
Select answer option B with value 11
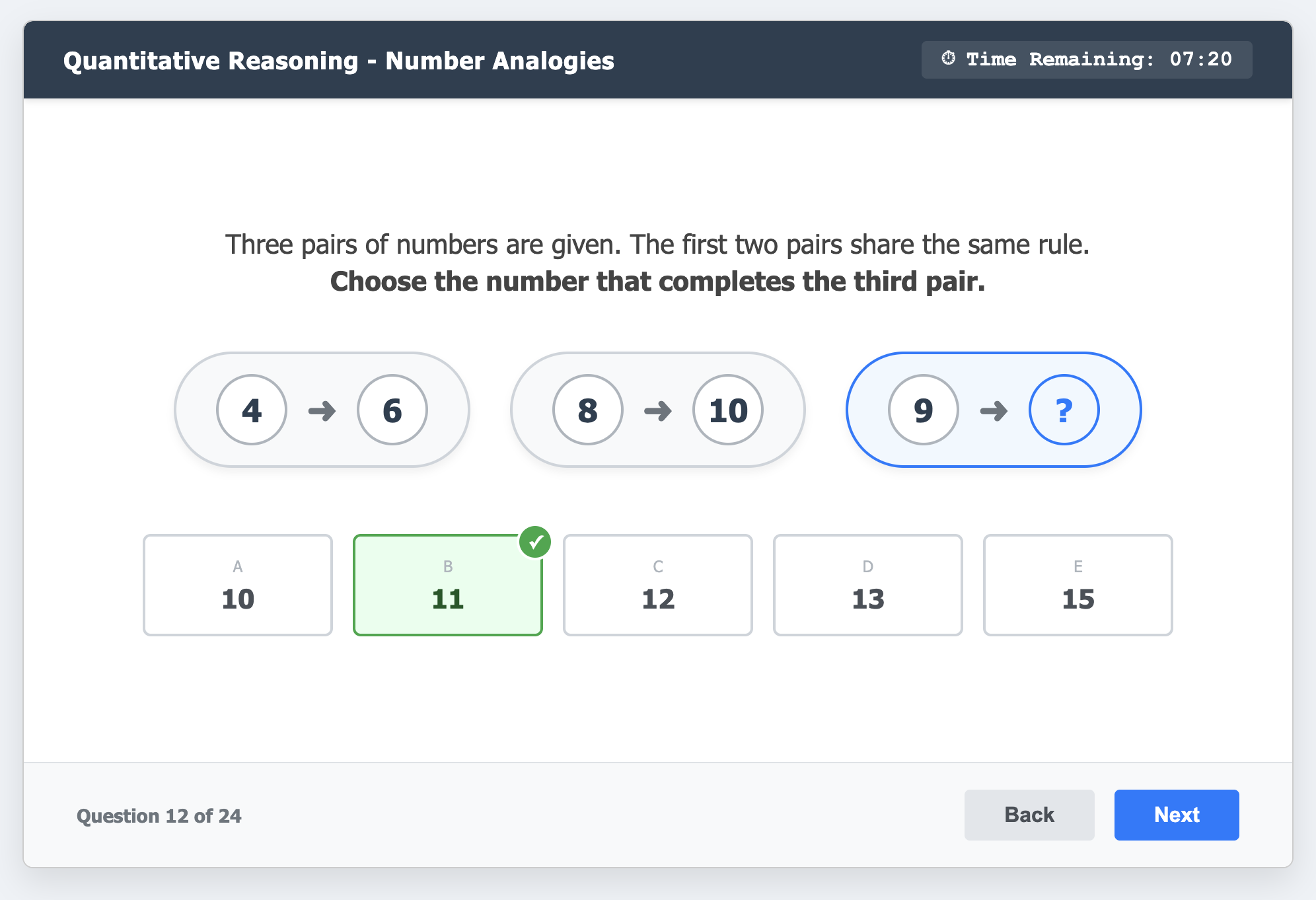(x=448, y=585)
